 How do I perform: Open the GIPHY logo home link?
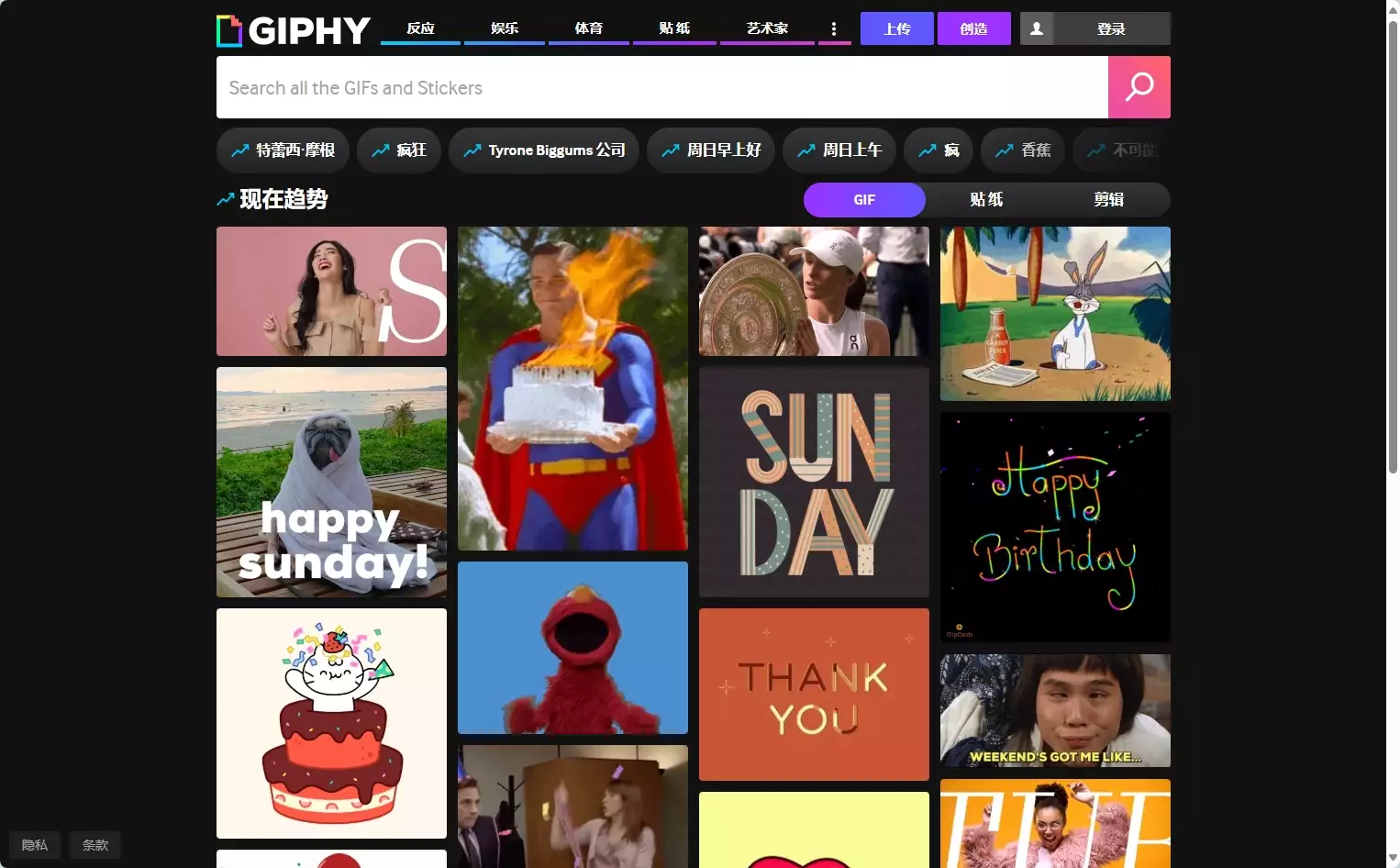point(294,29)
